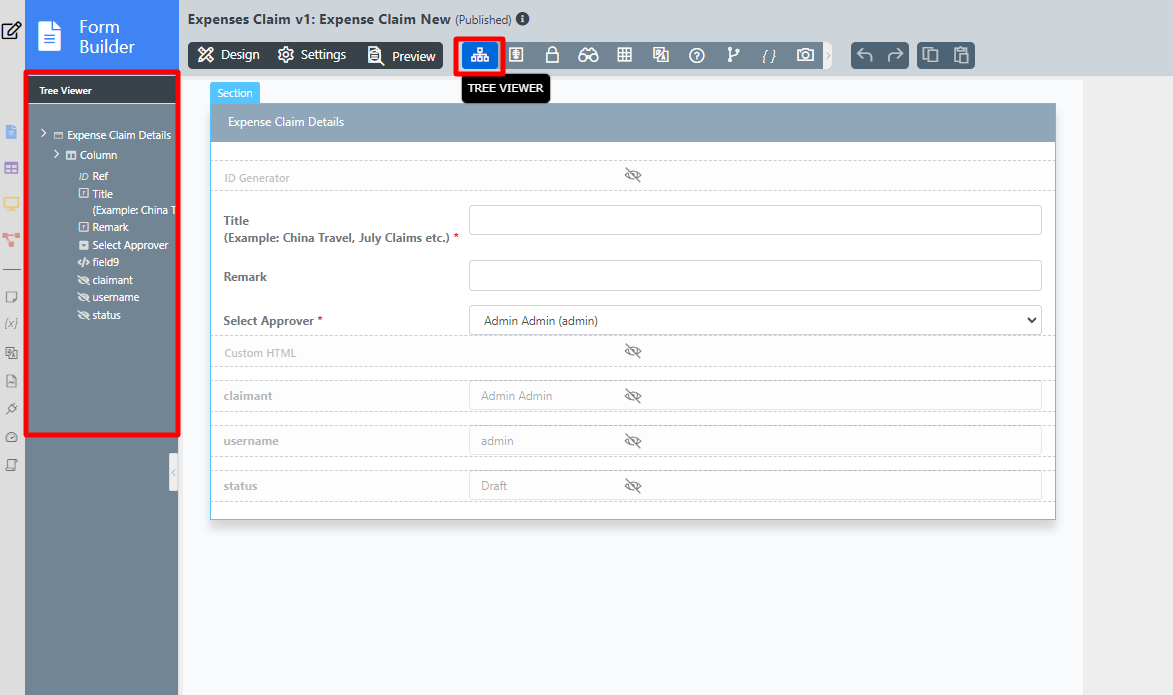Toggle hidden eye icon on ID Generator row
The image size is (1173, 695).
632,175
